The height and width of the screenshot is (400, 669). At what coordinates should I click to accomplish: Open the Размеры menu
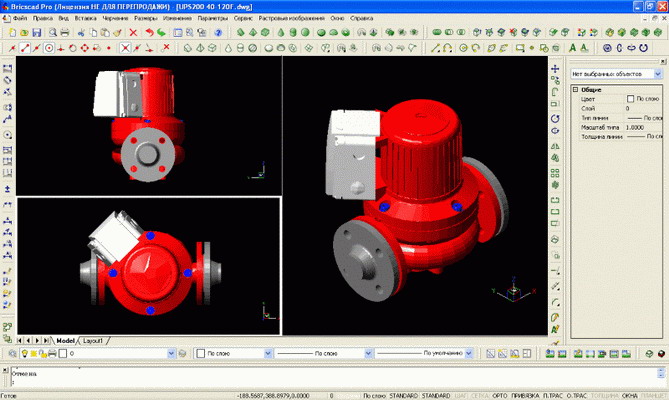[x=145, y=18]
